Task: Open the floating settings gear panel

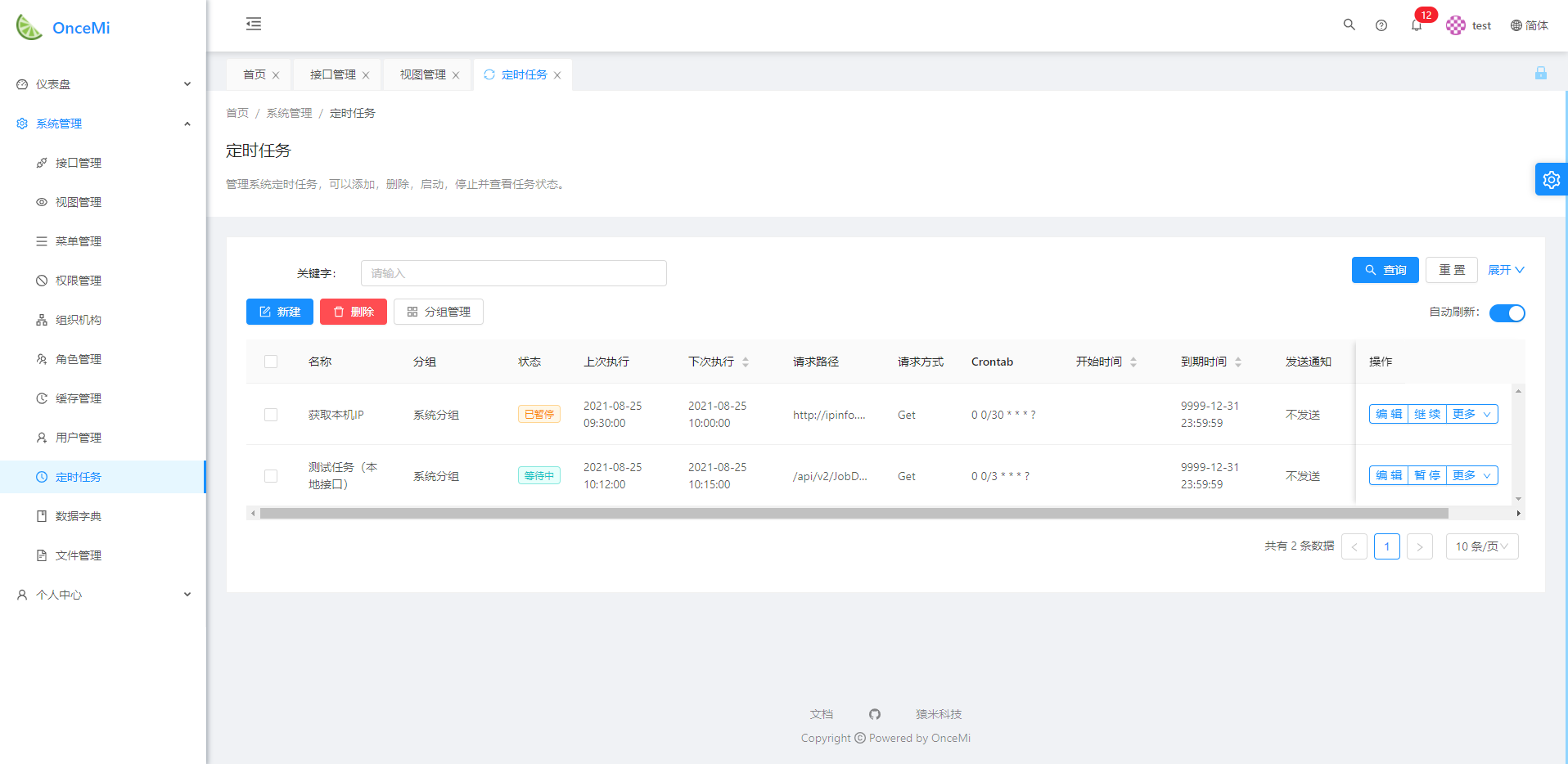Action: point(1551,180)
